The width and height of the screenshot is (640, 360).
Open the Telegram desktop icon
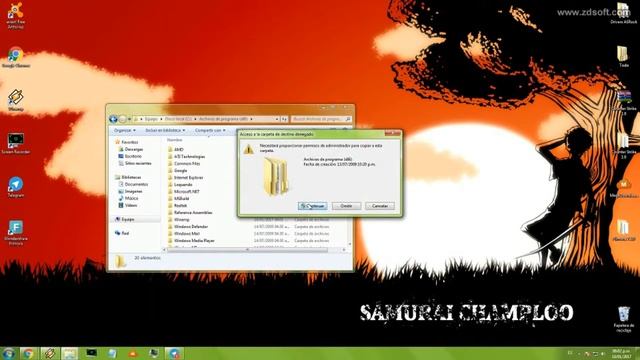pos(16,187)
